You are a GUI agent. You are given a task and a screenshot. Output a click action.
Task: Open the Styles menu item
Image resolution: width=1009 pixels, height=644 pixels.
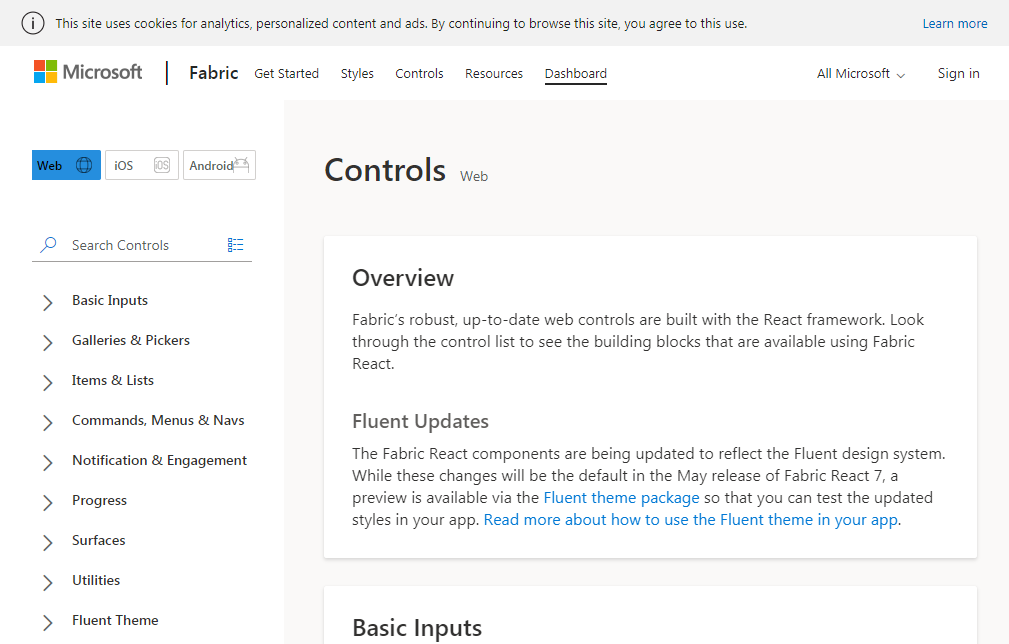coord(357,74)
